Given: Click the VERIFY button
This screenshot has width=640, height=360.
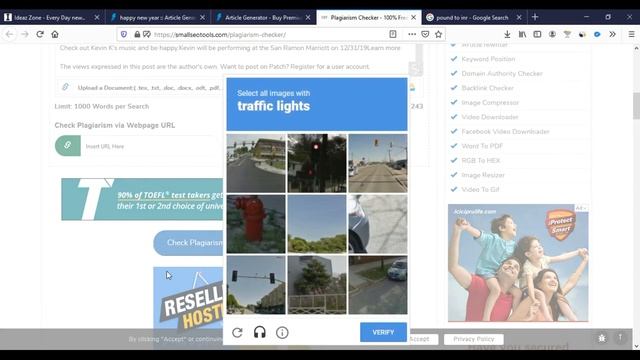Looking at the screenshot, I should pos(383,332).
